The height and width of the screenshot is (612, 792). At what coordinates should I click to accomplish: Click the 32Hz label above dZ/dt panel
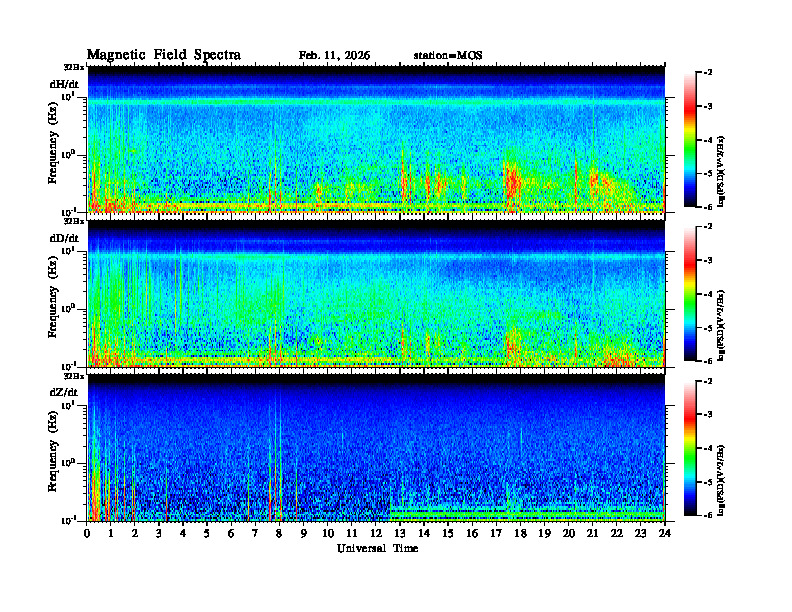pyautogui.click(x=74, y=376)
